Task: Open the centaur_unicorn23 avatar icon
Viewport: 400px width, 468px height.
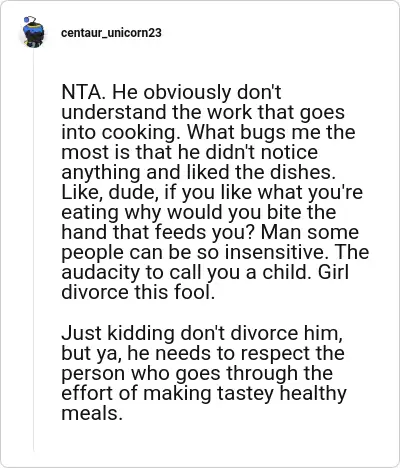Action: (x=33, y=32)
